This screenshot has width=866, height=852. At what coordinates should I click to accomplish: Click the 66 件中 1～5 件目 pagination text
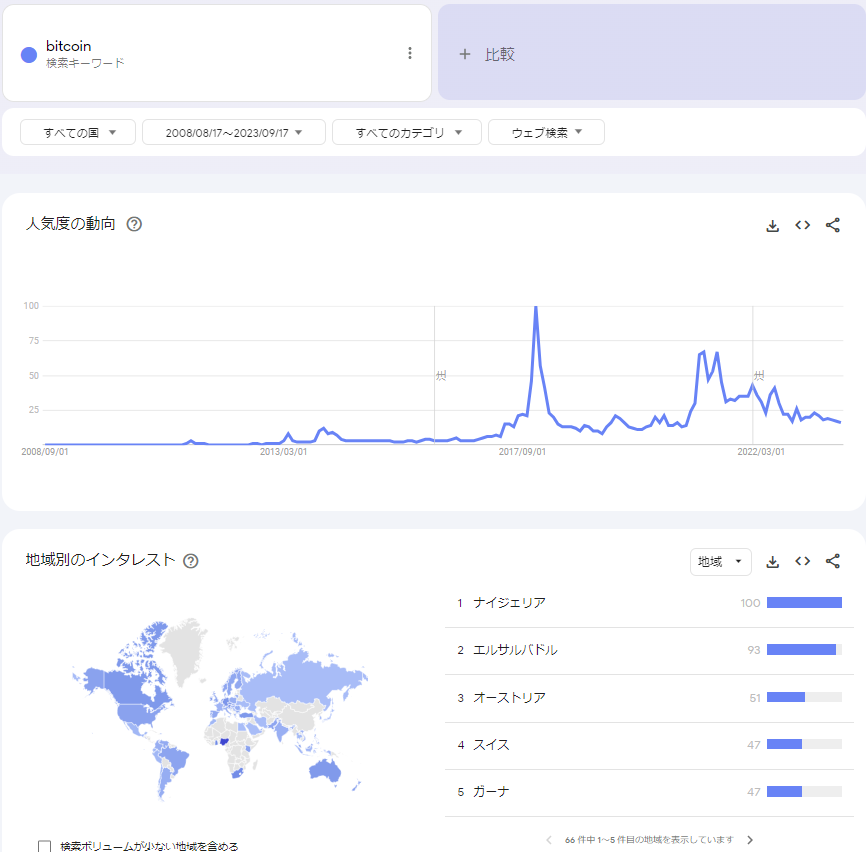649,840
